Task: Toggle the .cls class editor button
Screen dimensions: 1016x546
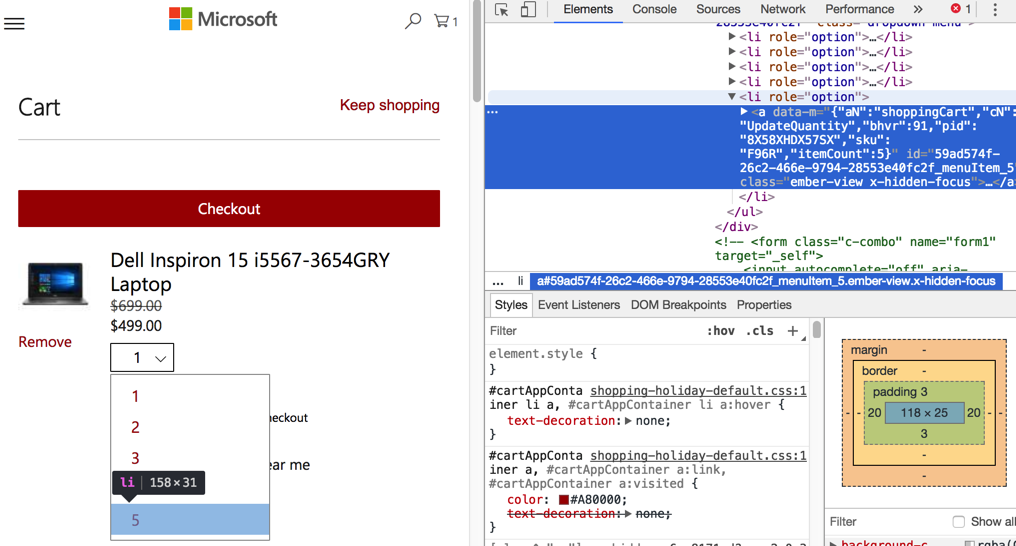Action: pyautogui.click(x=759, y=331)
